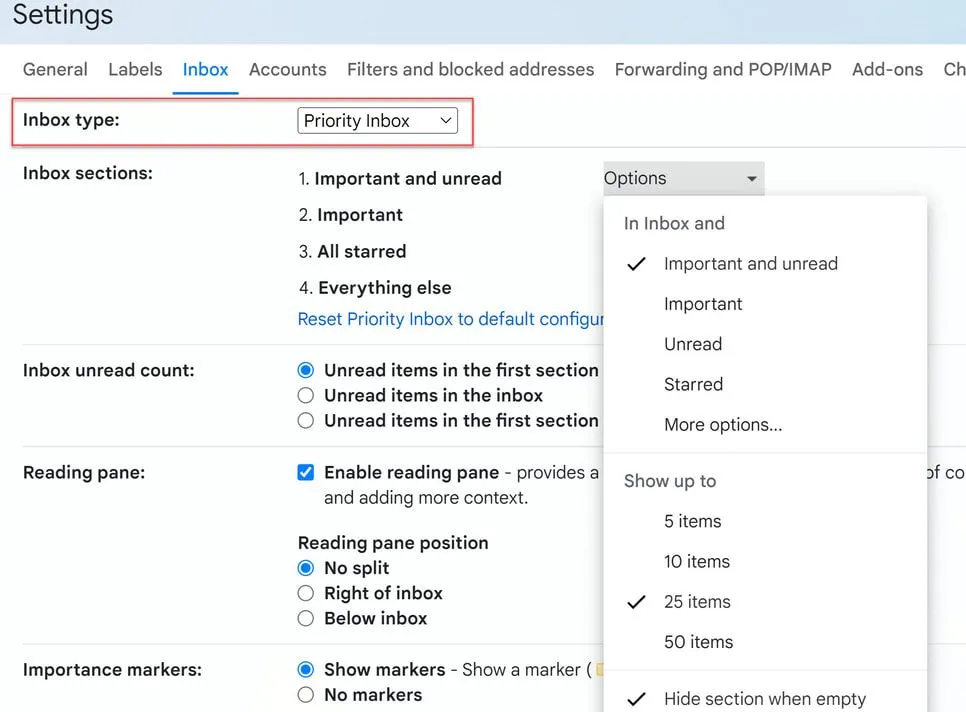The height and width of the screenshot is (712, 966).
Task: Open the Inbox type Priority Inbox dropdown
Action: [378, 120]
